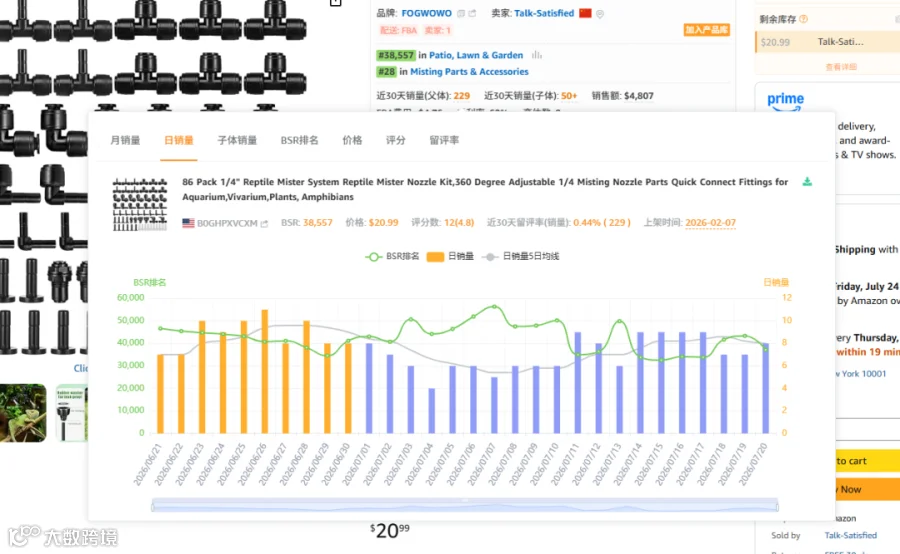900x554 pixels.
Task: Select the 日销量 tab
Action: coord(179,140)
